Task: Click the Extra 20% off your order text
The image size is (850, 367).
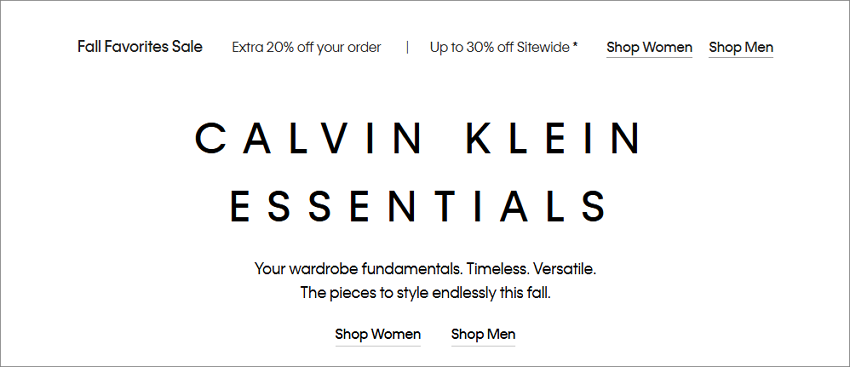Action: [306, 48]
